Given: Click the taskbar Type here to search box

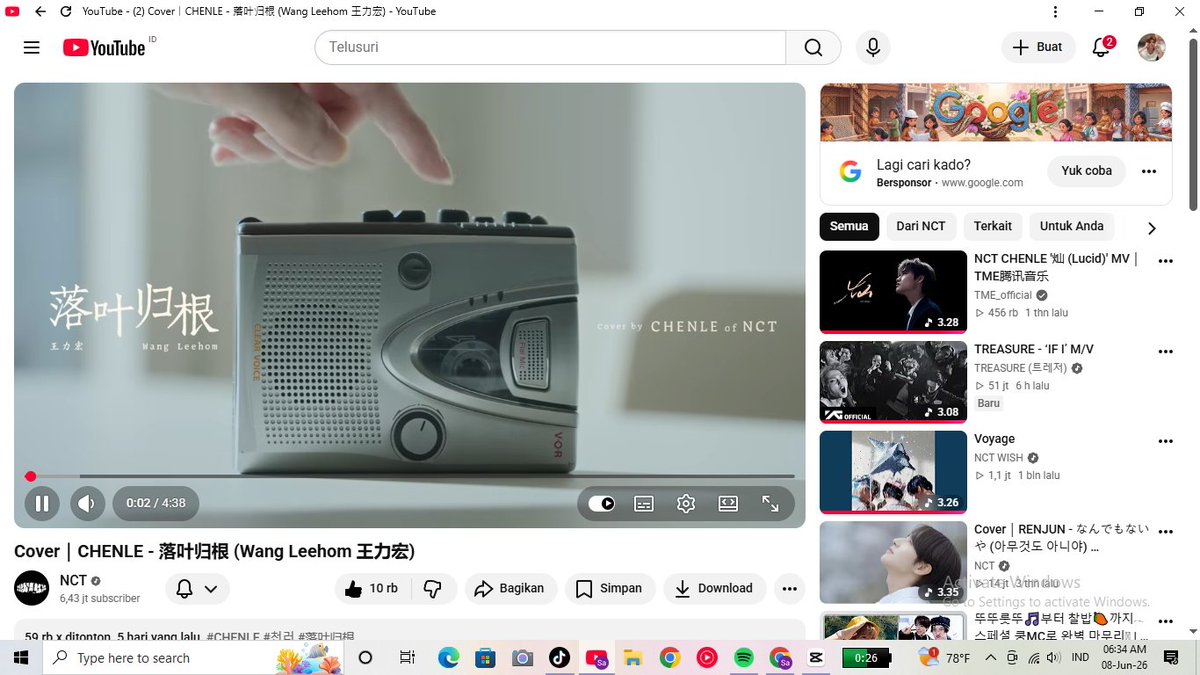Looking at the screenshot, I should pyautogui.click(x=195, y=657).
